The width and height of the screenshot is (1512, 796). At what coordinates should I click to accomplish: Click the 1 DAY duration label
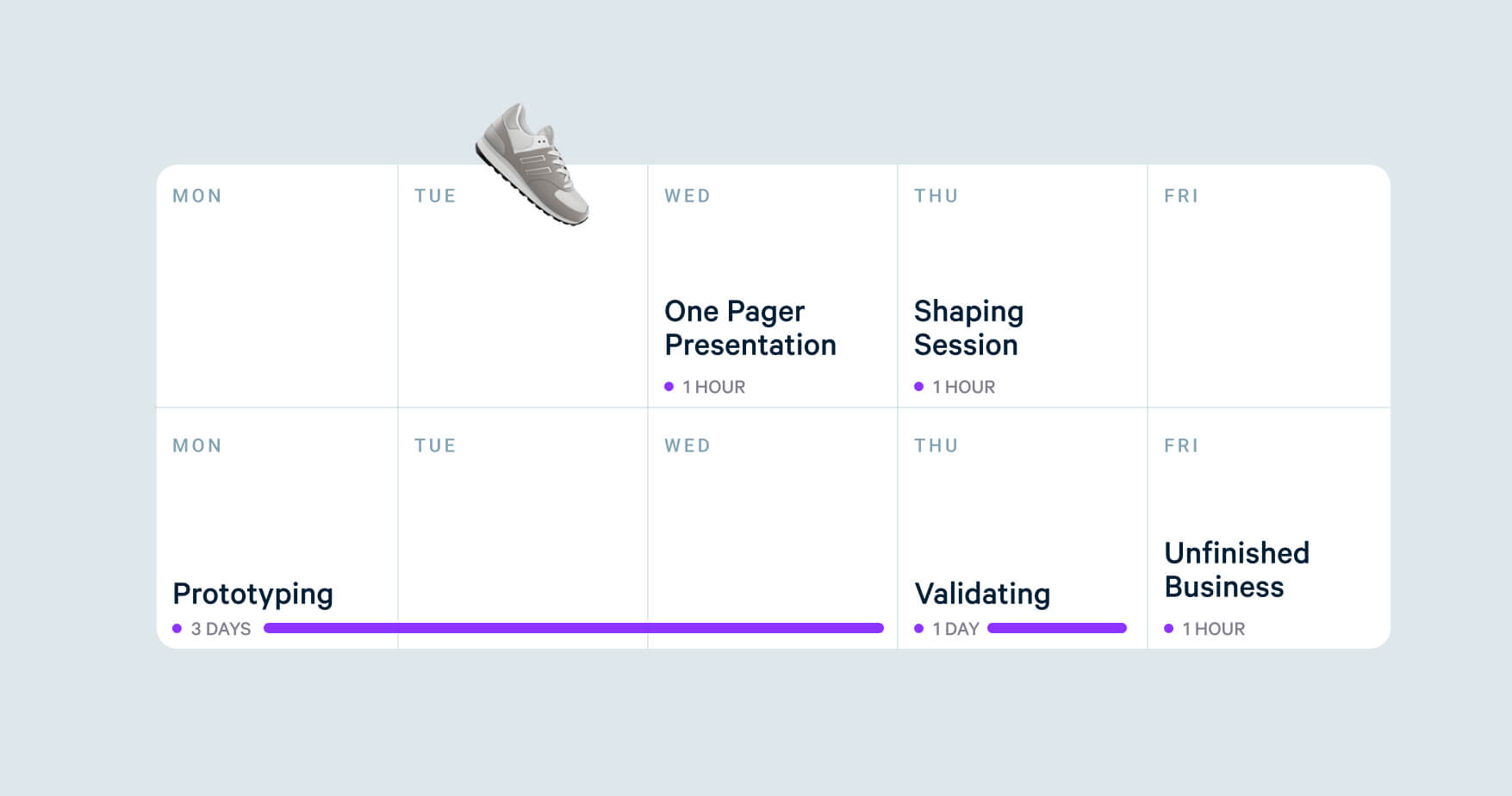point(956,630)
